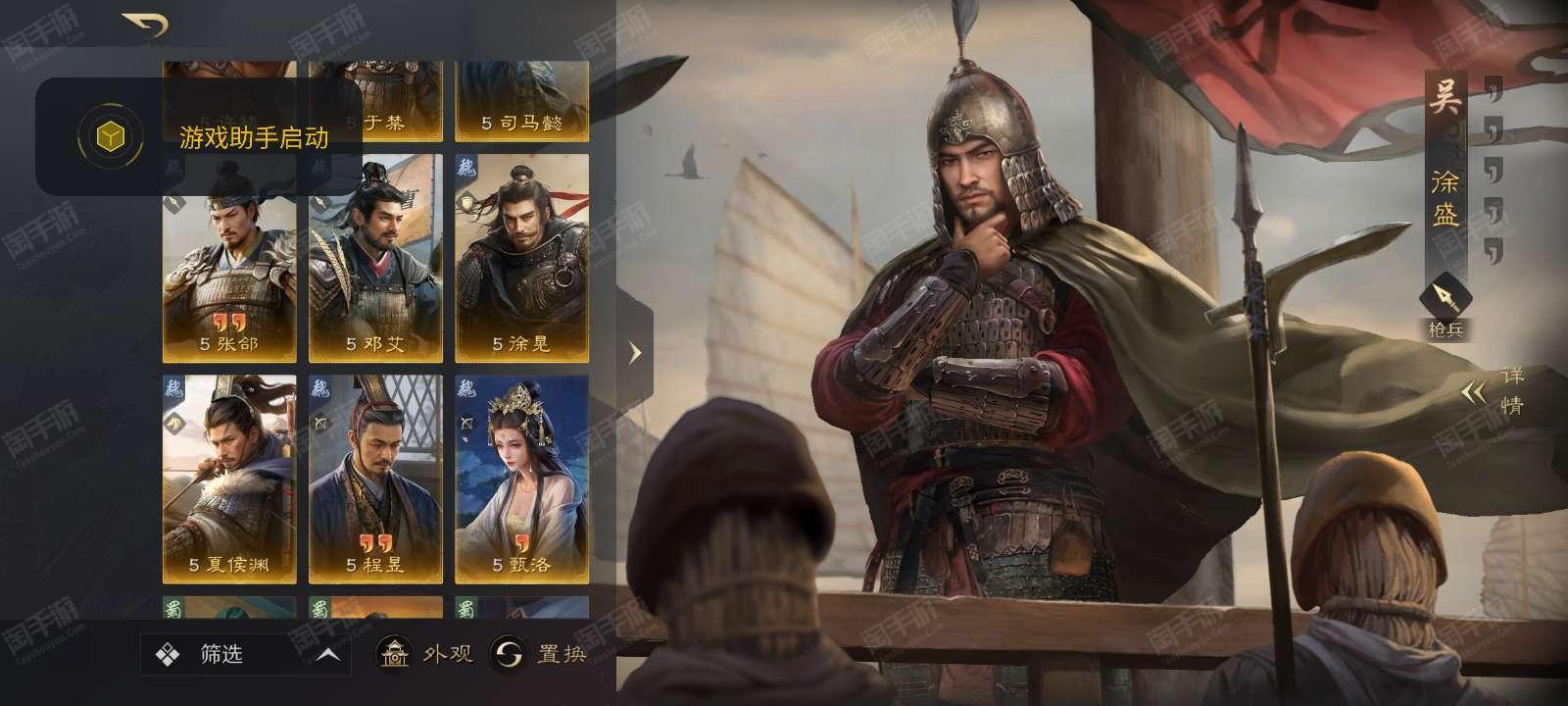Image resolution: width=1568 pixels, height=706 pixels.
Task: Select the 邓艾 hero card
Action: (x=375, y=259)
